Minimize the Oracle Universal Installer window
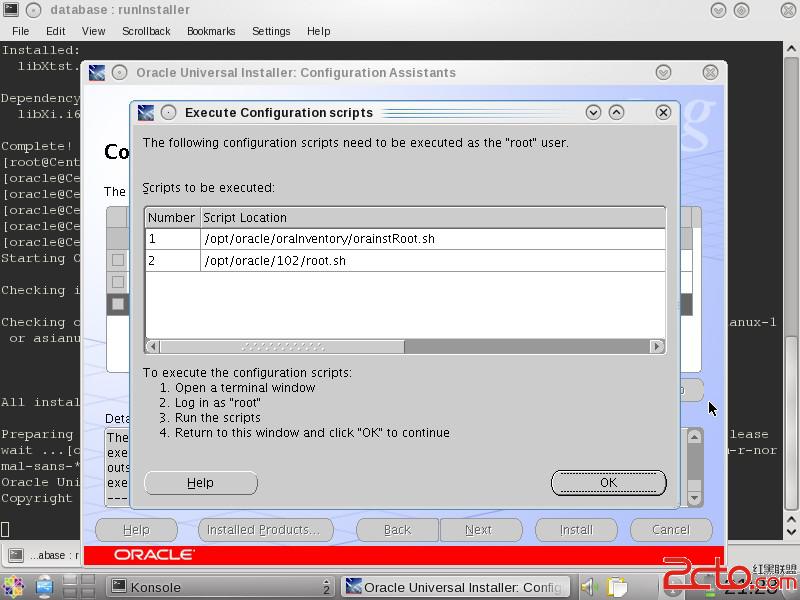This screenshot has width=800, height=600. (663, 72)
